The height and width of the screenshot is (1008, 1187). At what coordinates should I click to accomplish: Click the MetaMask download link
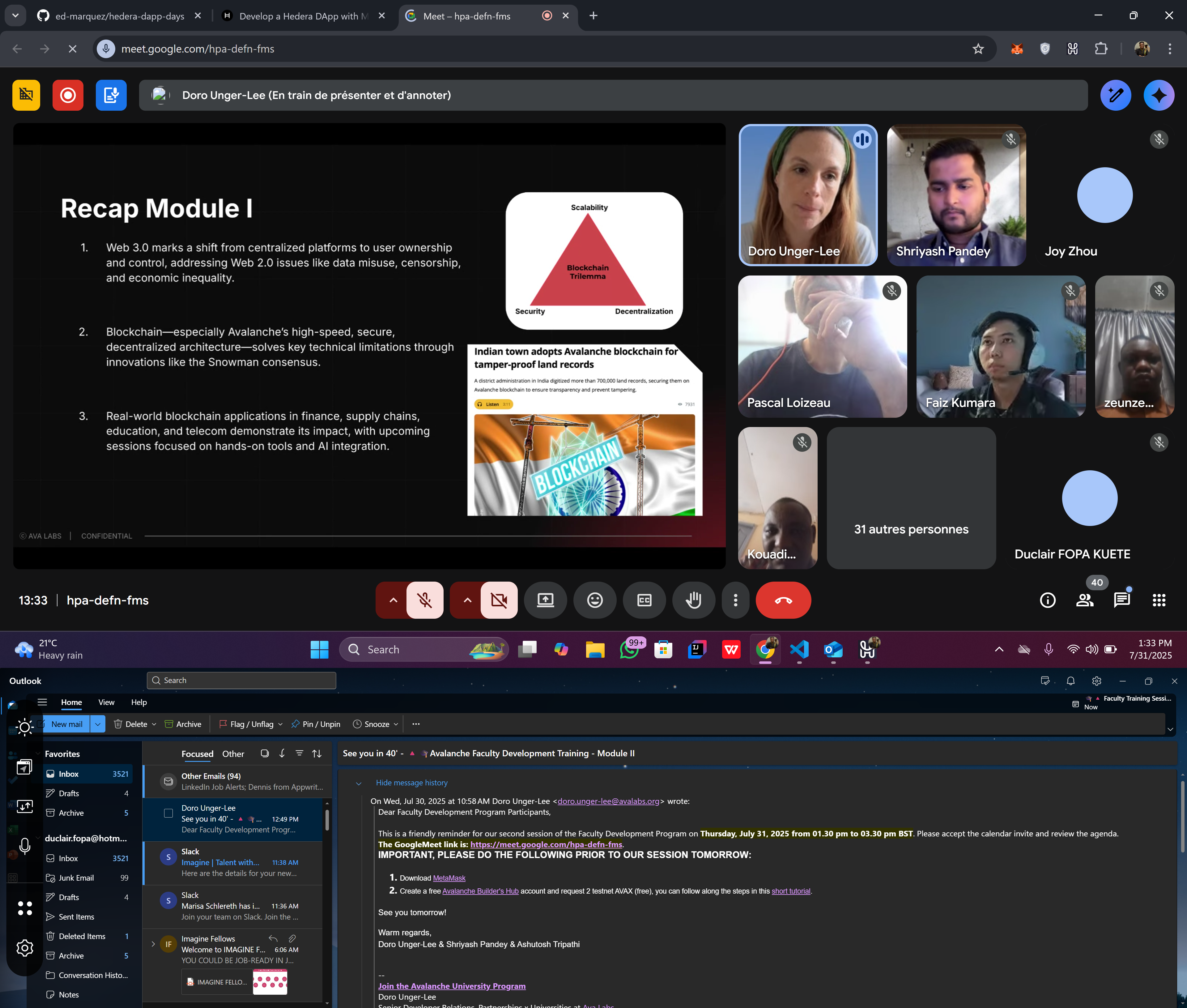point(449,878)
